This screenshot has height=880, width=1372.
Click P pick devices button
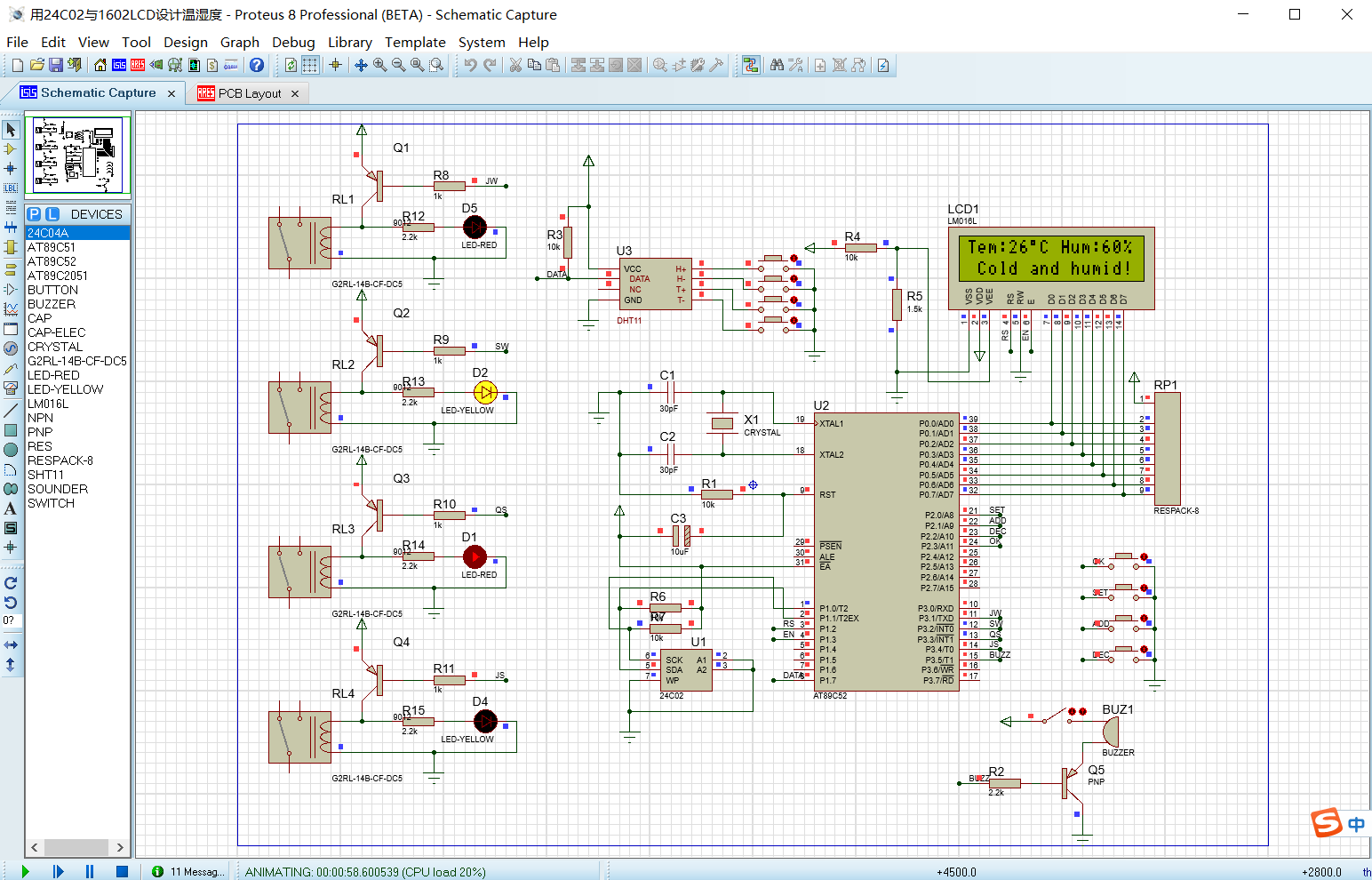[x=34, y=214]
